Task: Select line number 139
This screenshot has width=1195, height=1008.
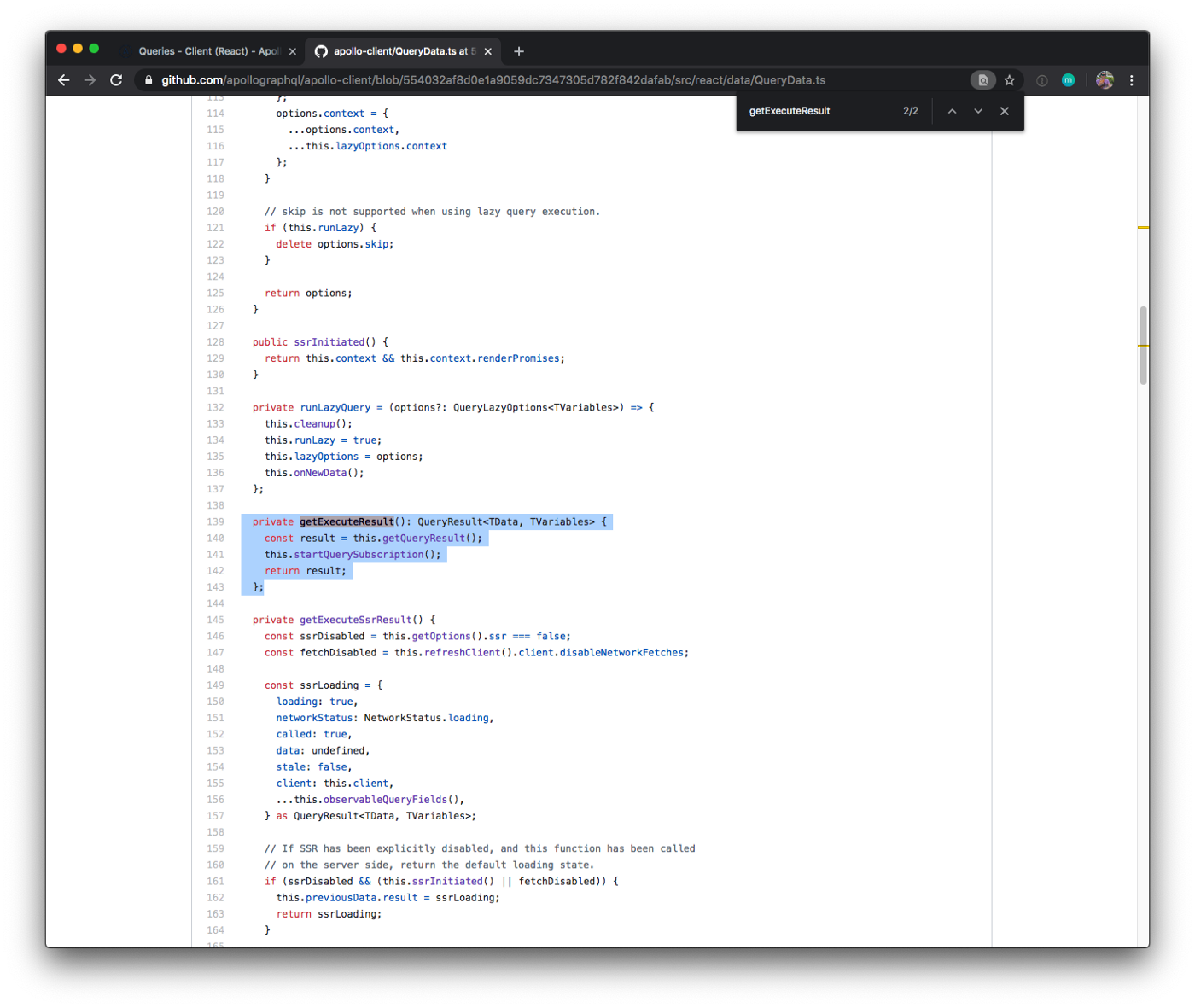Action: (215, 521)
